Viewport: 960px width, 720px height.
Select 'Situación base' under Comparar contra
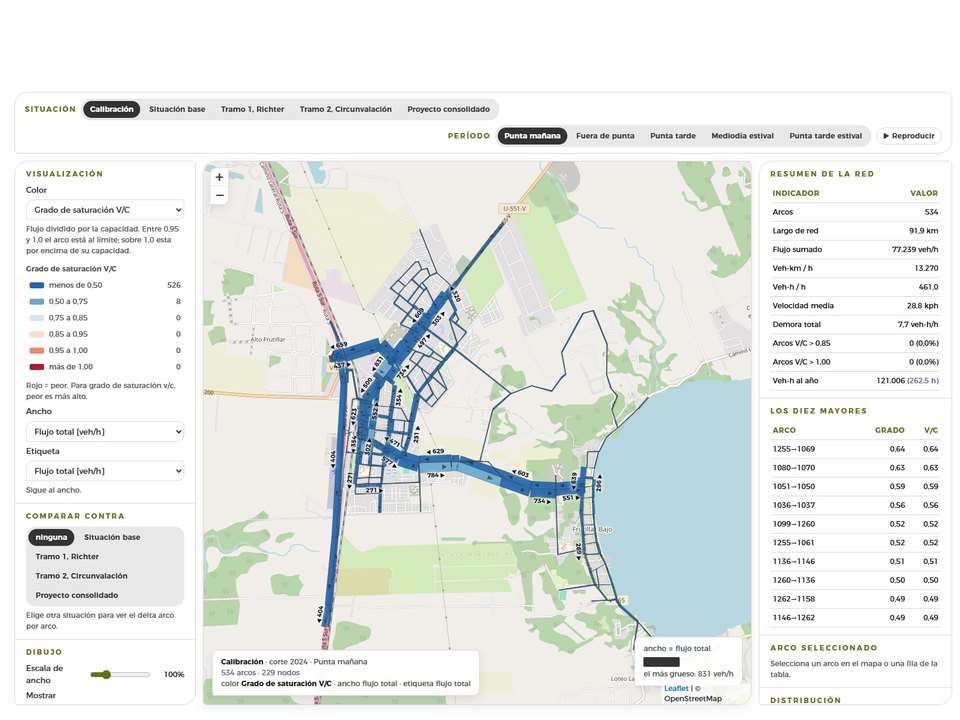112,538
